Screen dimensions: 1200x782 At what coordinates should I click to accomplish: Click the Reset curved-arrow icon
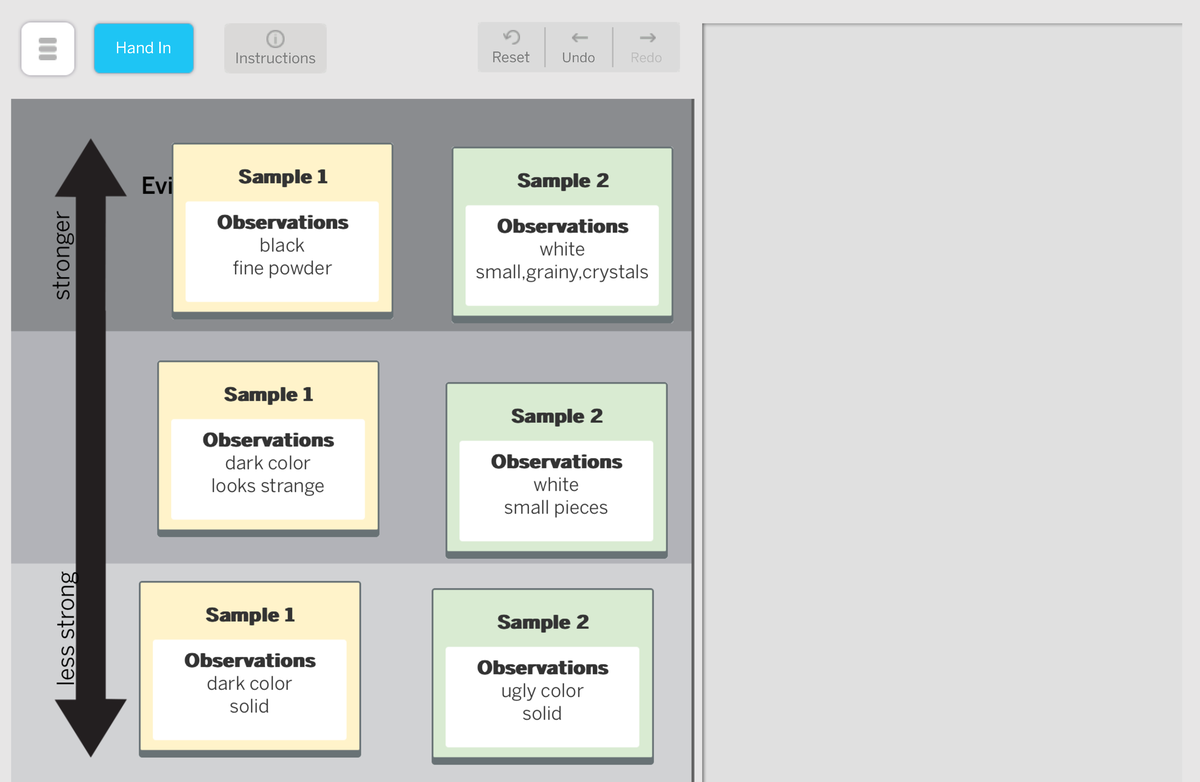tap(510, 38)
